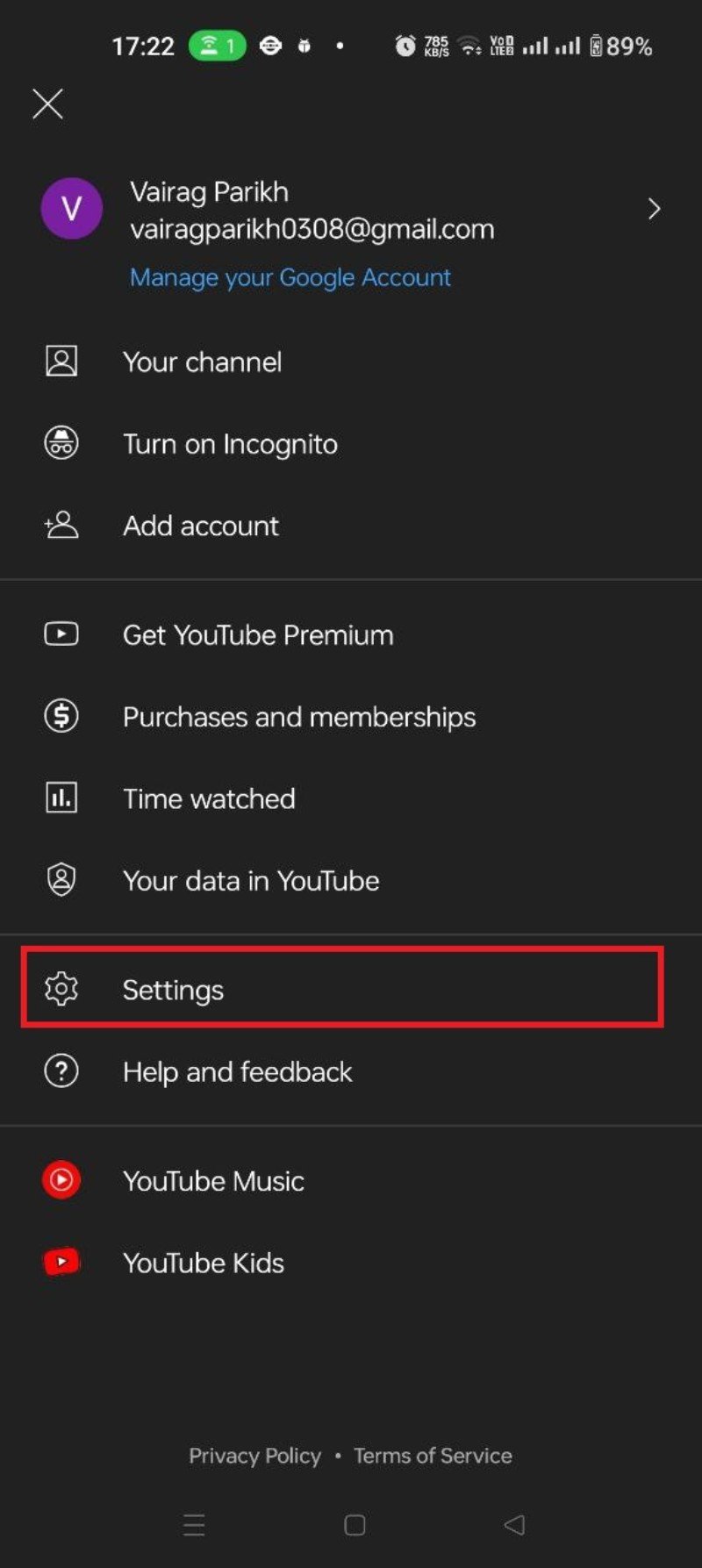Close the account menu with X

click(47, 104)
